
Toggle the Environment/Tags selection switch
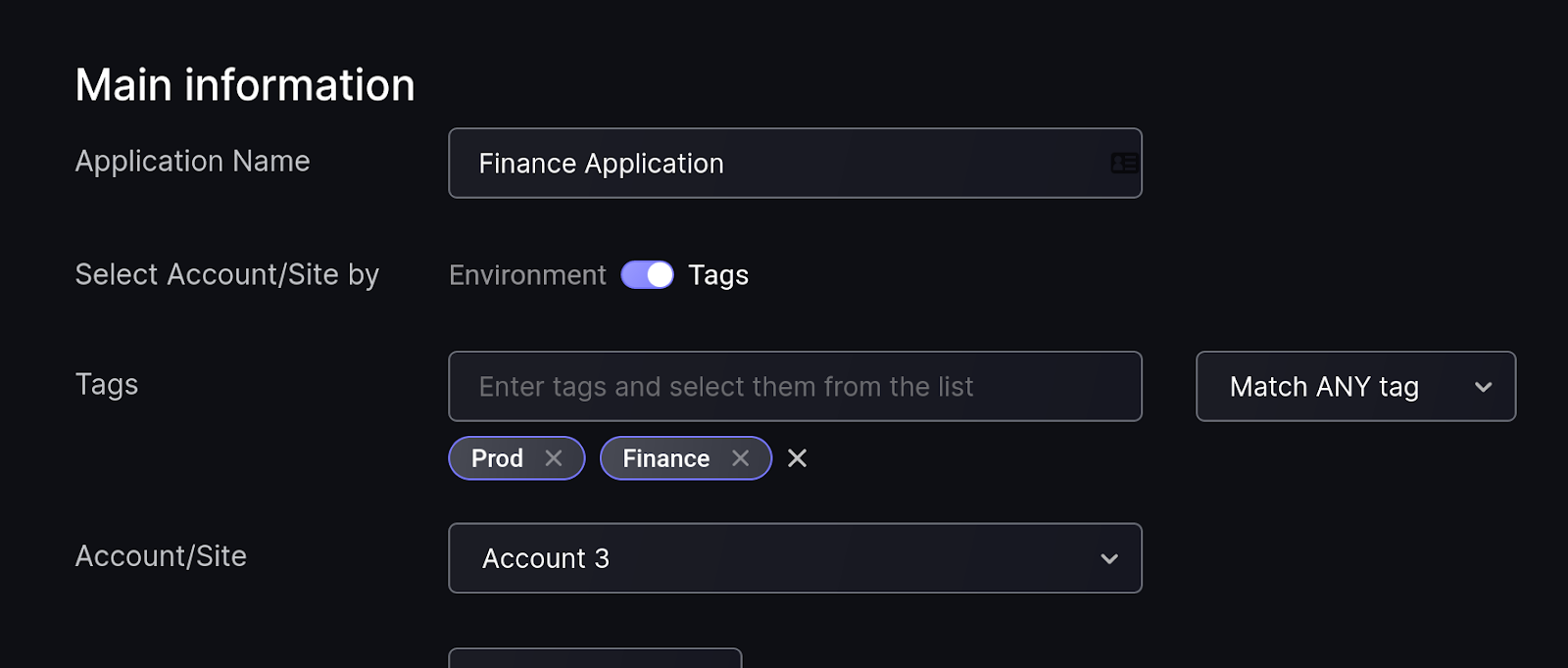[648, 275]
